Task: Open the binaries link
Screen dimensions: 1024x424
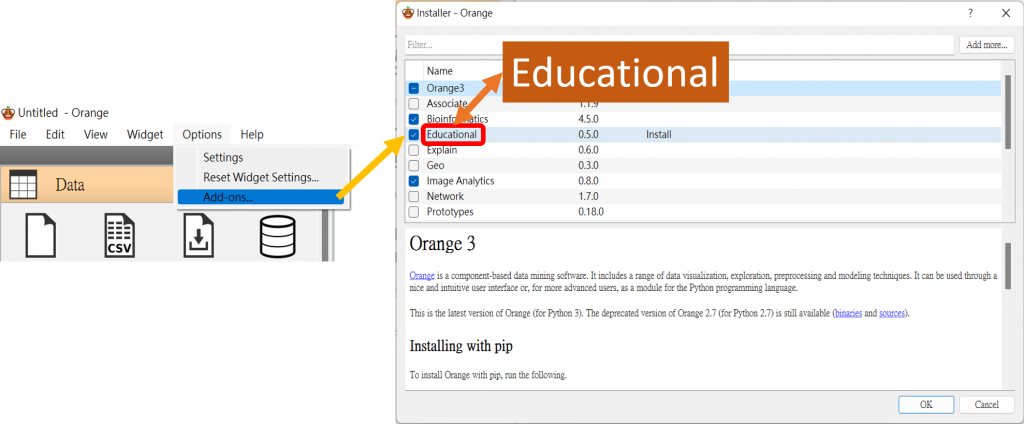Action: click(x=848, y=314)
